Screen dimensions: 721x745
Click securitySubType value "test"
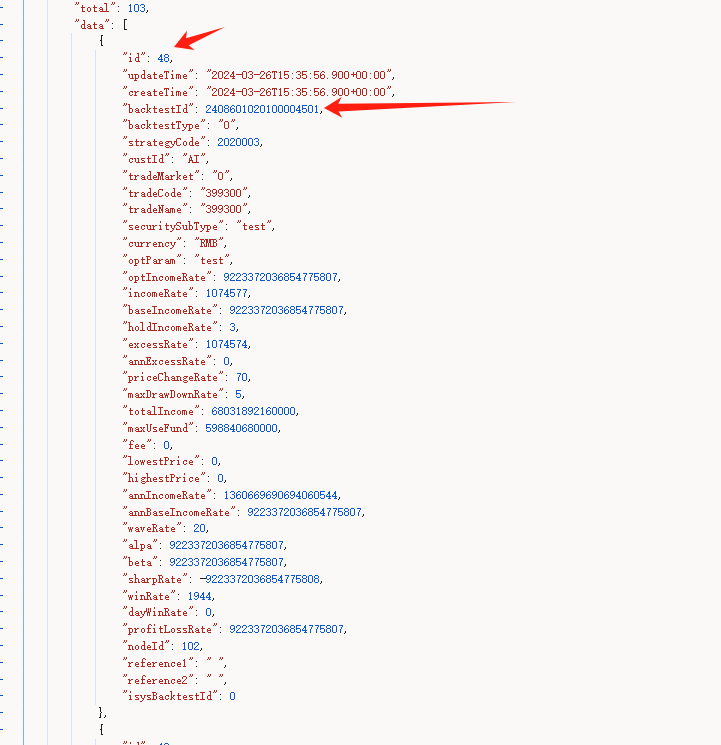(x=254, y=226)
